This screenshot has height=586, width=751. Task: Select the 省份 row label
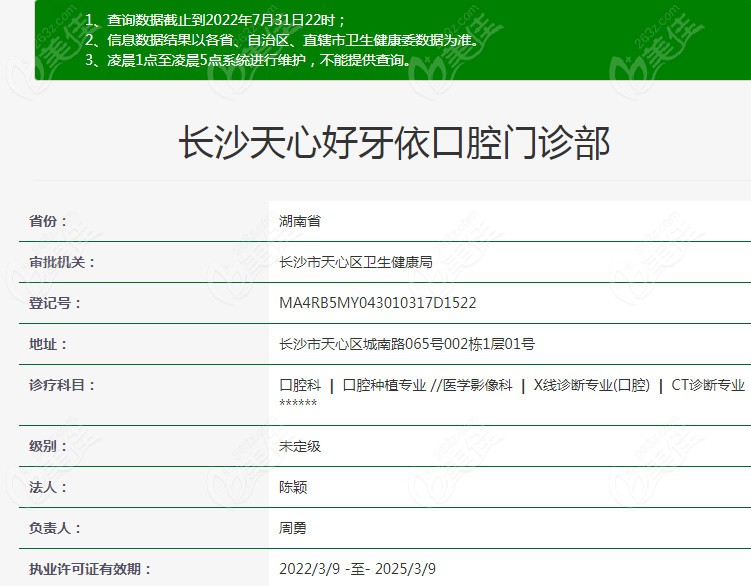pos(48,221)
